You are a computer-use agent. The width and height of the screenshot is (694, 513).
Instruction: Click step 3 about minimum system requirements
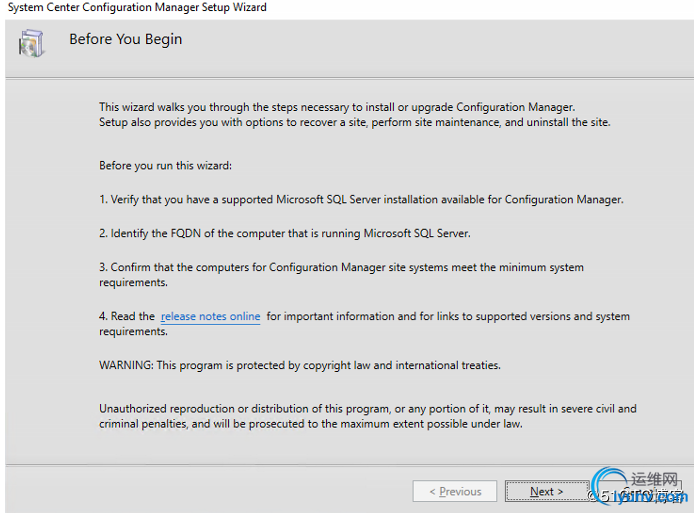point(341,275)
